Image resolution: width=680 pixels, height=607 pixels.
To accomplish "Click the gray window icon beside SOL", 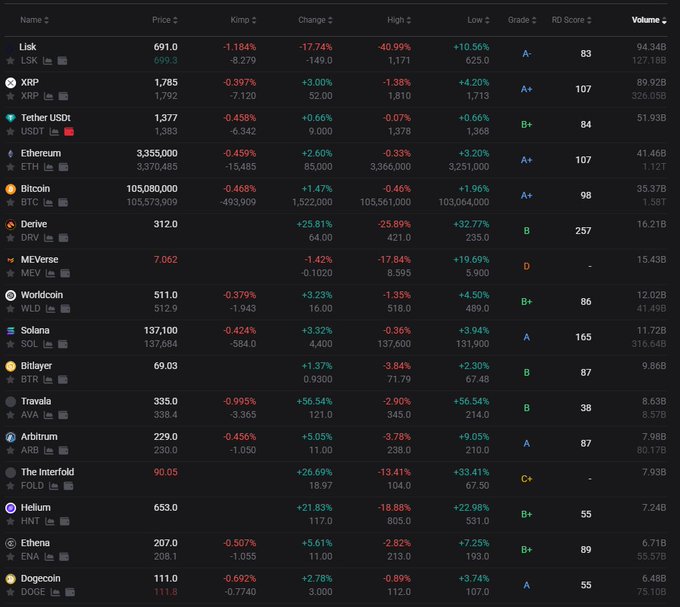I will [x=63, y=344].
